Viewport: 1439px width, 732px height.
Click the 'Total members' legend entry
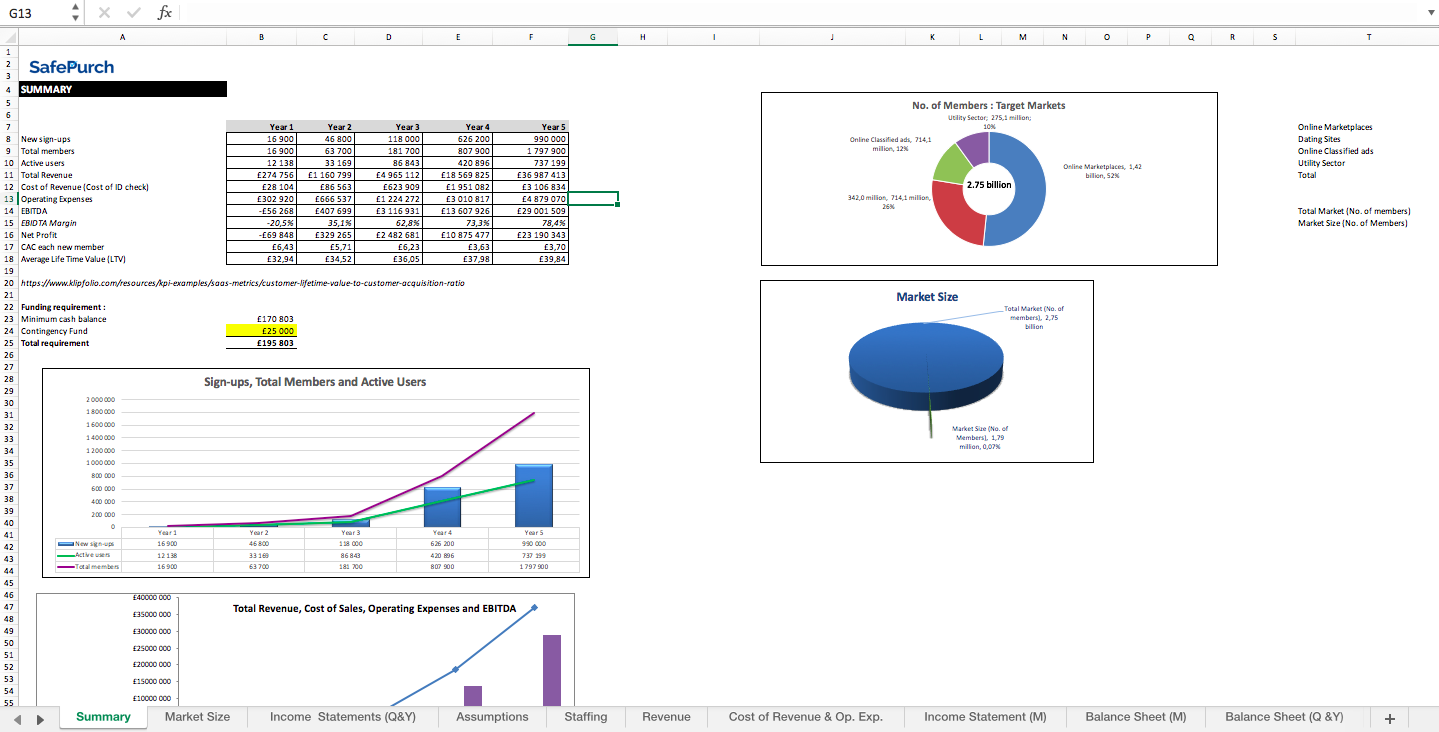tap(88, 566)
